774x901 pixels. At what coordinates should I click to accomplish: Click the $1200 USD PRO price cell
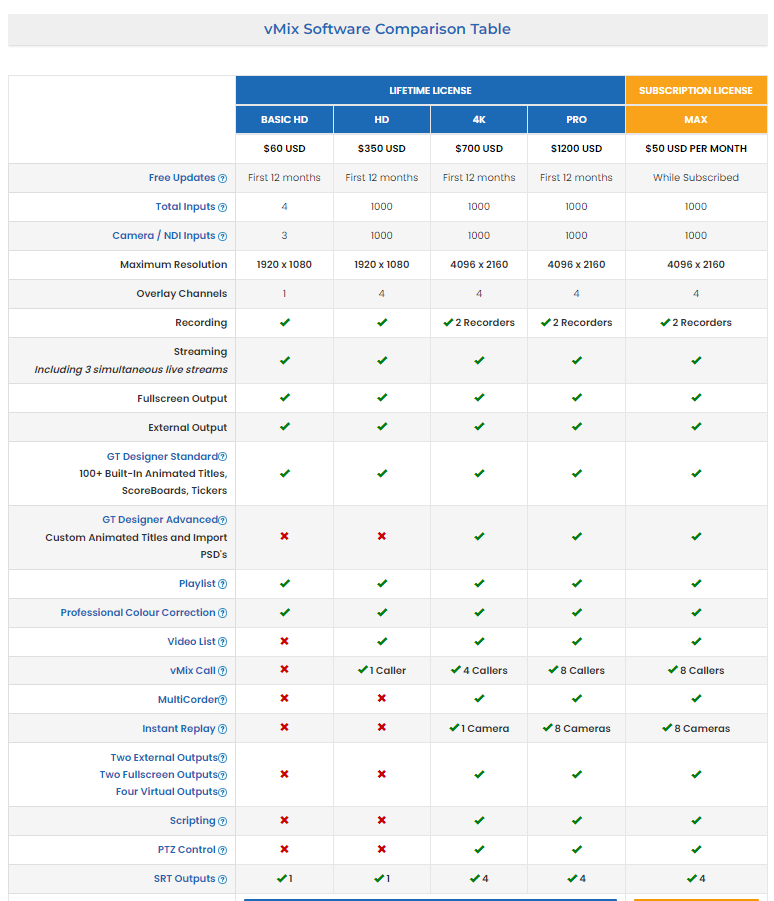pos(576,149)
